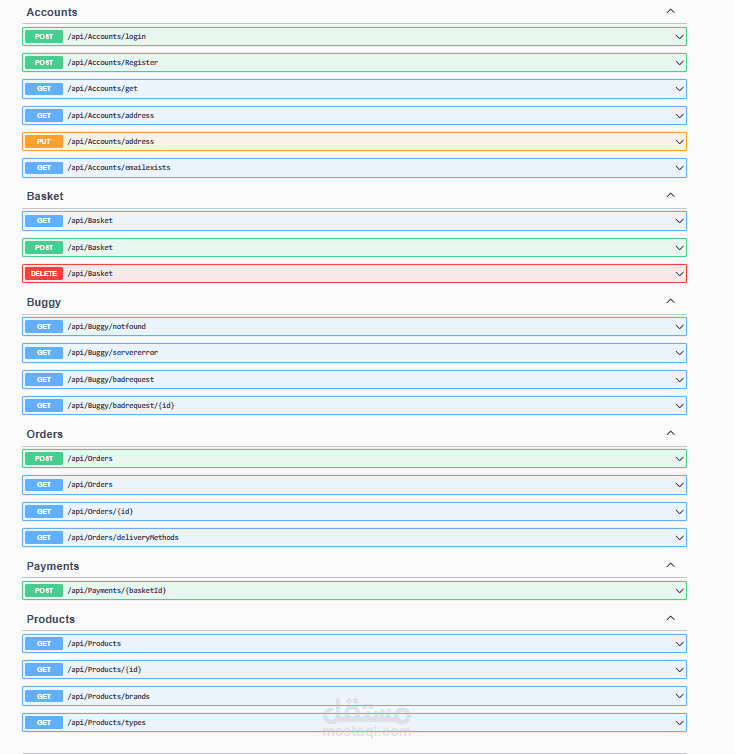The width and height of the screenshot is (734, 754).
Task: Expand the /api/Products/brands row chevron
Action: click(x=679, y=696)
